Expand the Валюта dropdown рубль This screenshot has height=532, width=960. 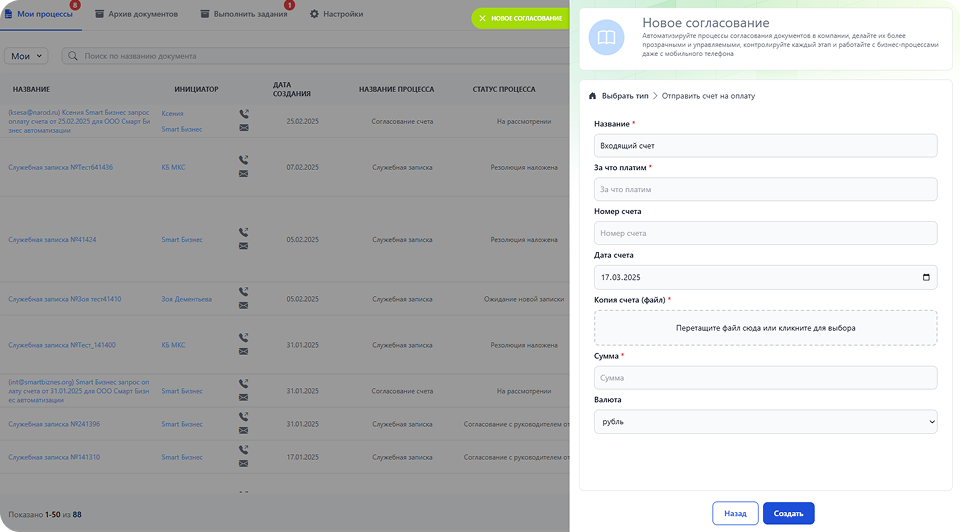[x=765, y=422]
